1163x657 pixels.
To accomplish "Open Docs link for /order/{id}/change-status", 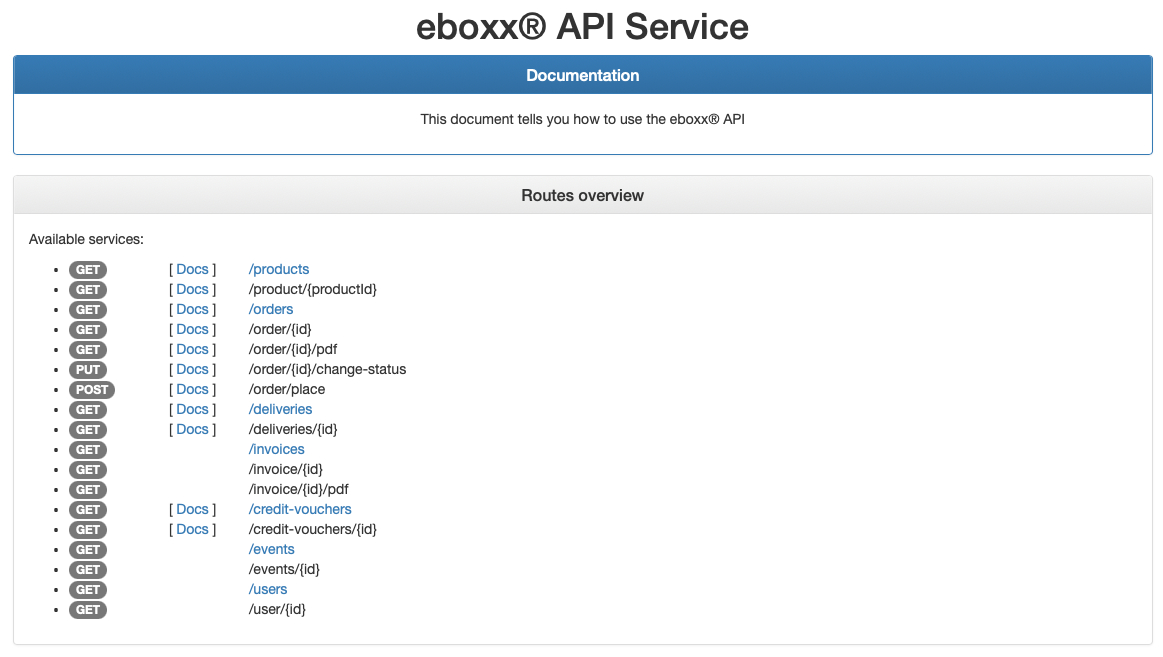I will coord(192,369).
